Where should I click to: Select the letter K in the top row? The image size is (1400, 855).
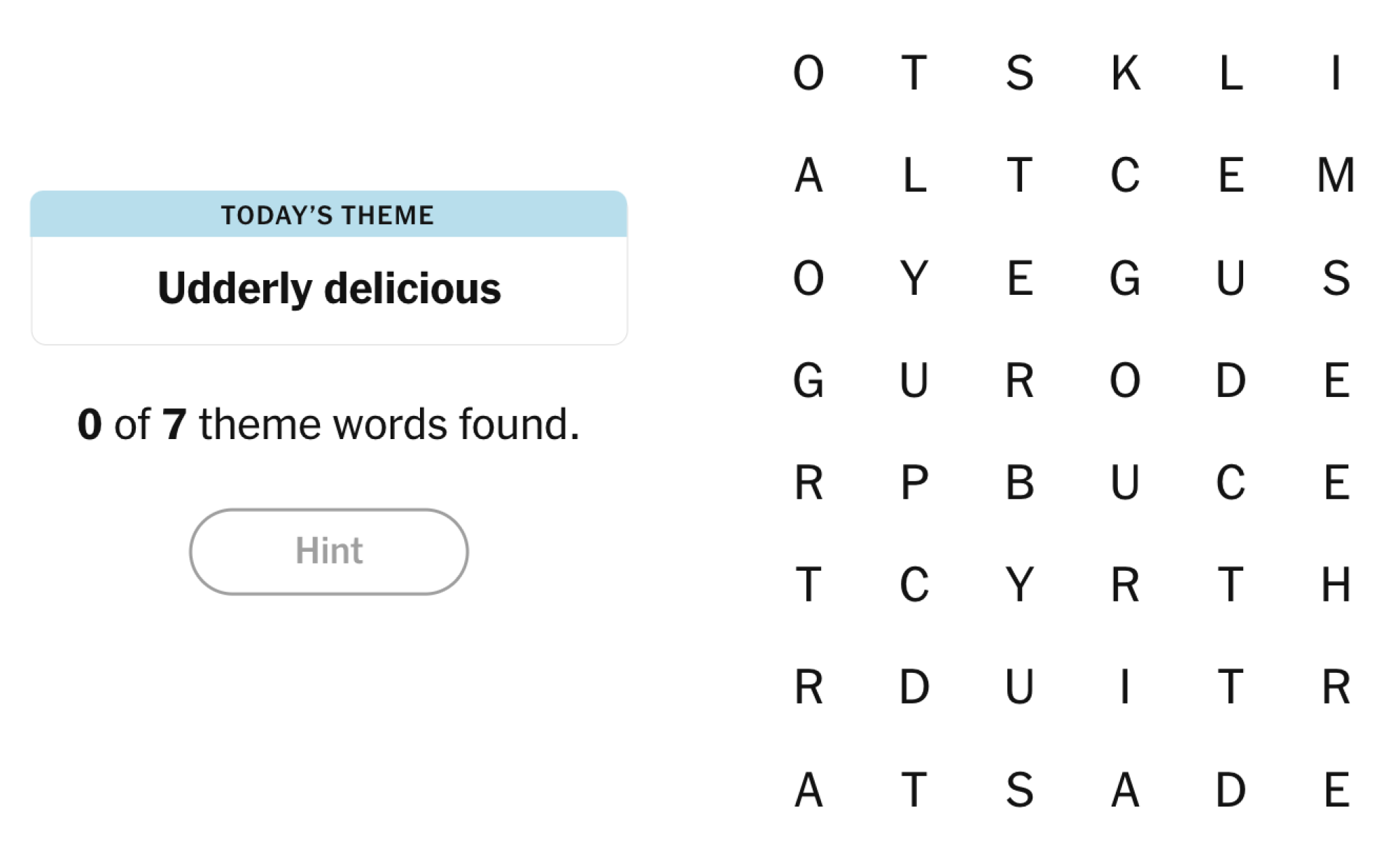1125,73
